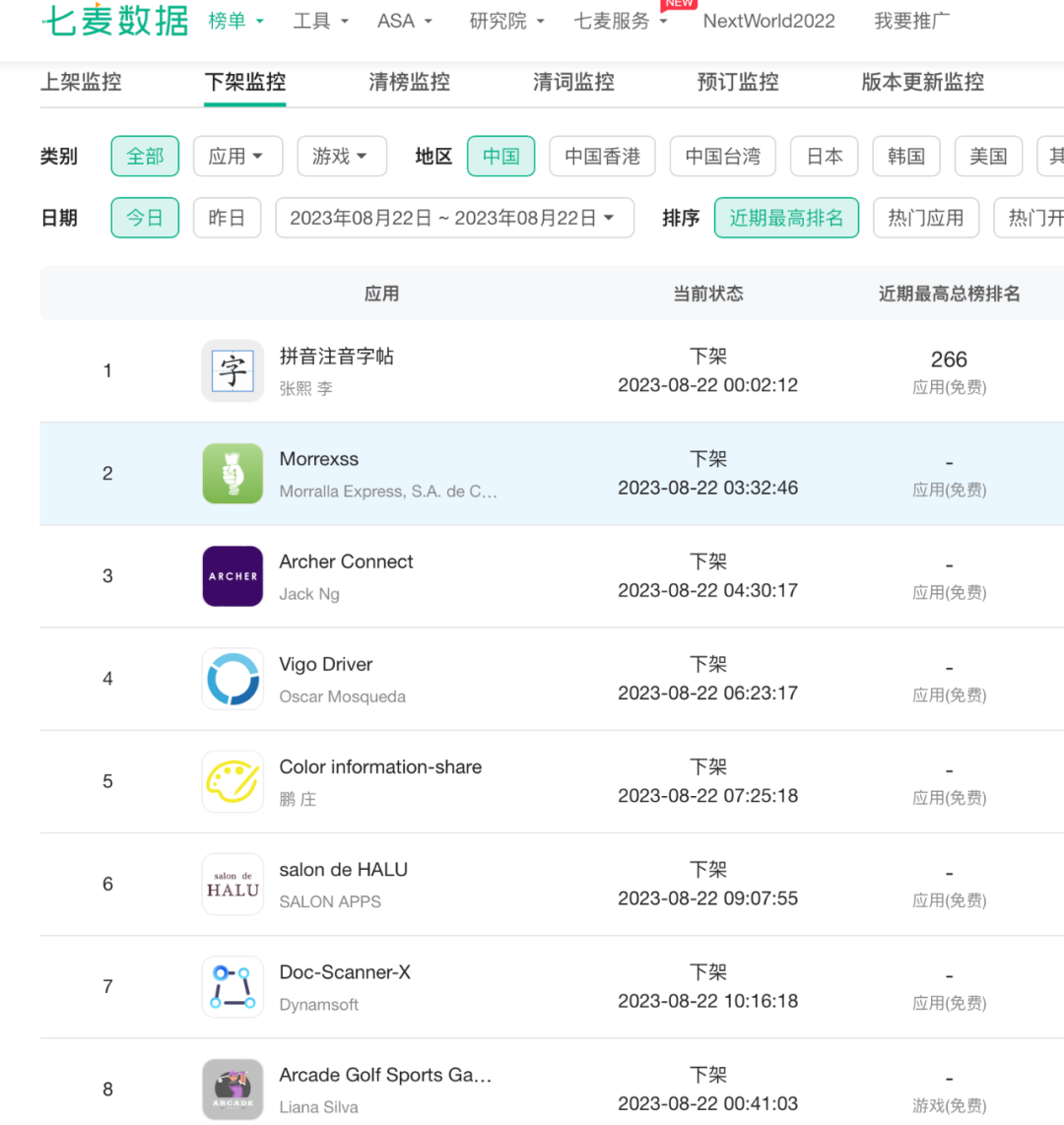Open the Arcade Golf Sports Ga... link
Image resolution: width=1064 pixels, height=1125 pixels.
click(385, 1074)
